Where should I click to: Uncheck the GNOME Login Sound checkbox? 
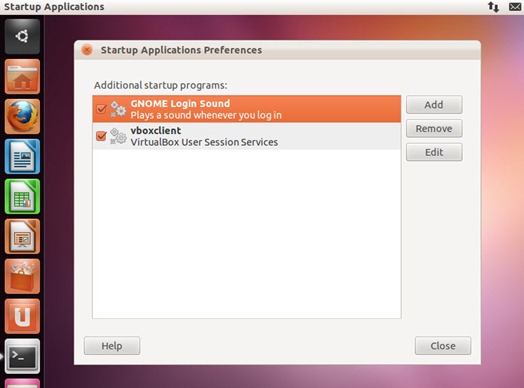pyautogui.click(x=101, y=109)
